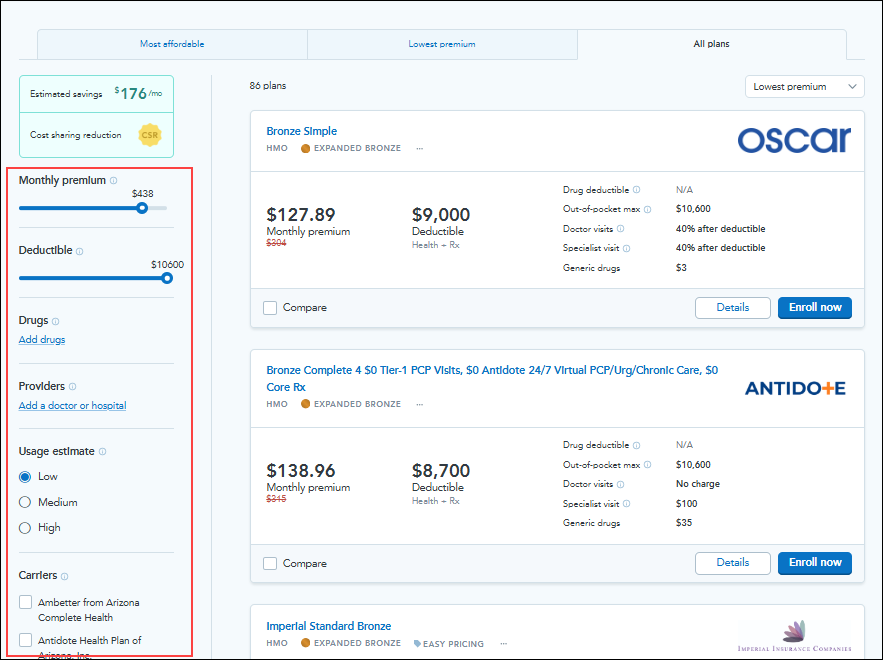The width and height of the screenshot is (883, 660).
Task: Select the Low usage estimate option
Action: coord(25,477)
